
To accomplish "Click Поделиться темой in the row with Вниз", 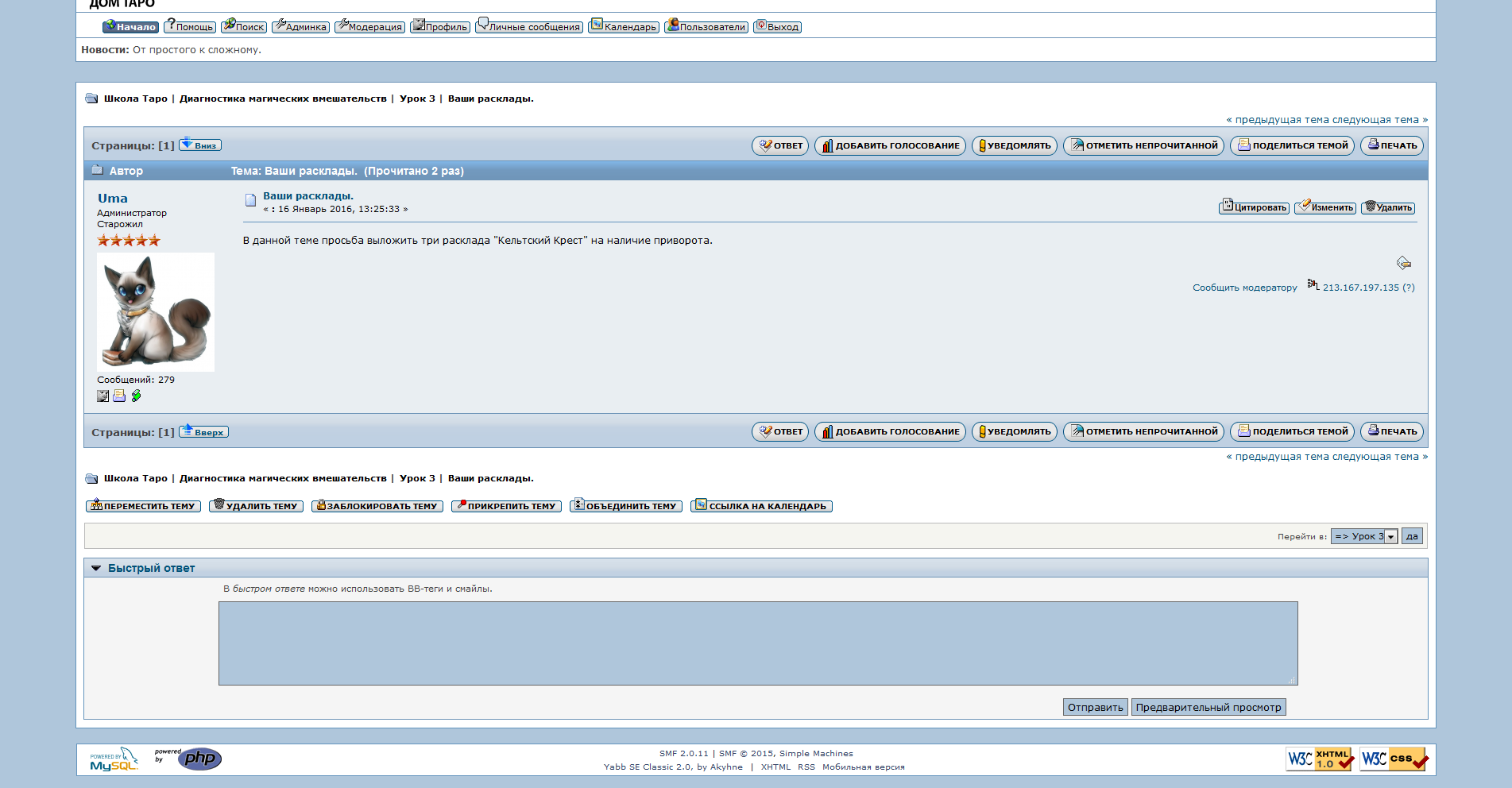I will pyautogui.click(x=1292, y=145).
